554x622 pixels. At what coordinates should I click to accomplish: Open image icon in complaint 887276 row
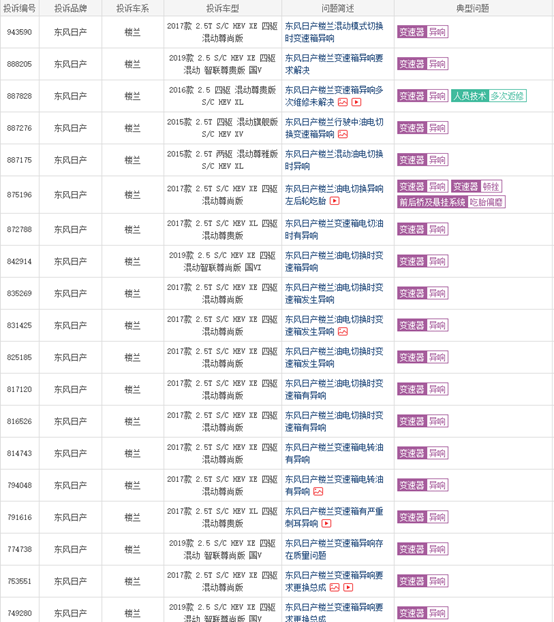(x=343, y=134)
